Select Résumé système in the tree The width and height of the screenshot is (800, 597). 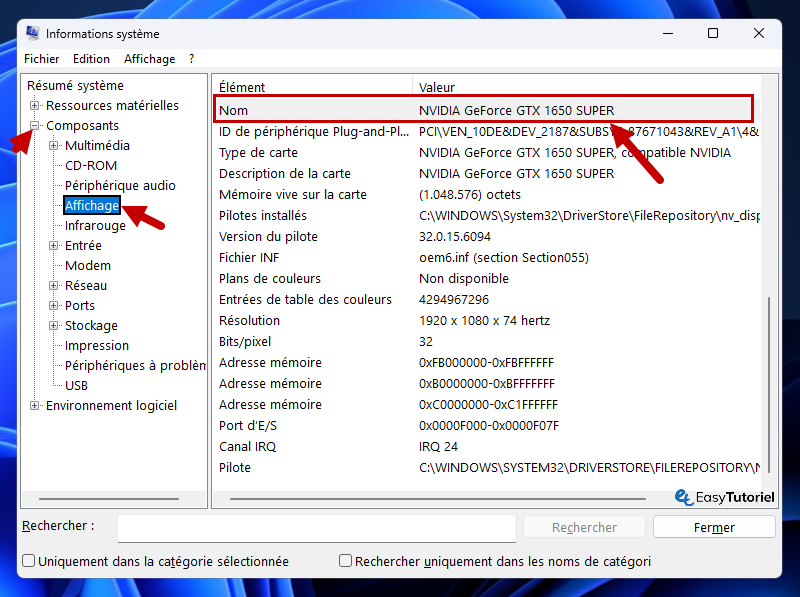point(75,85)
